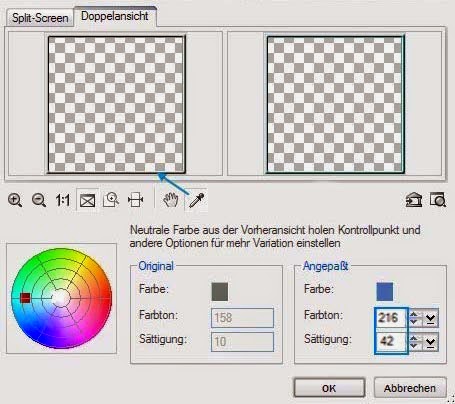Click the right after preview thumbnail
This screenshot has width=455, height=404.
pos(336,105)
